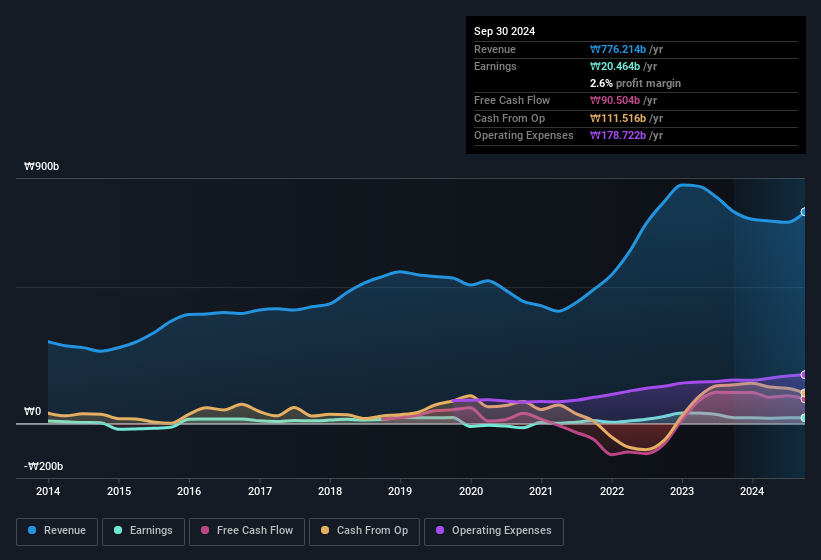821x560 pixels.
Task: Click the ₩90.504b free cash flow value
Action: click(x=615, y=100)
